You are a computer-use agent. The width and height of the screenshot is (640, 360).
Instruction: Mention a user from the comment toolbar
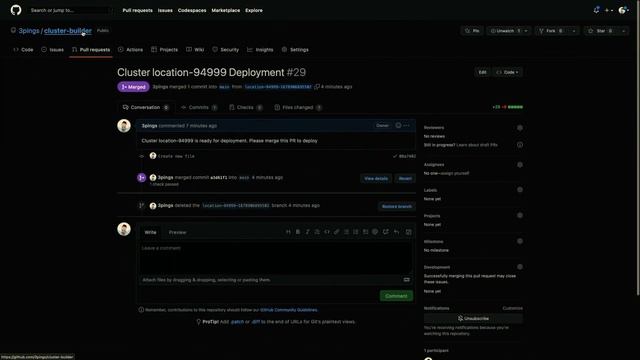(x=375, y=232)
